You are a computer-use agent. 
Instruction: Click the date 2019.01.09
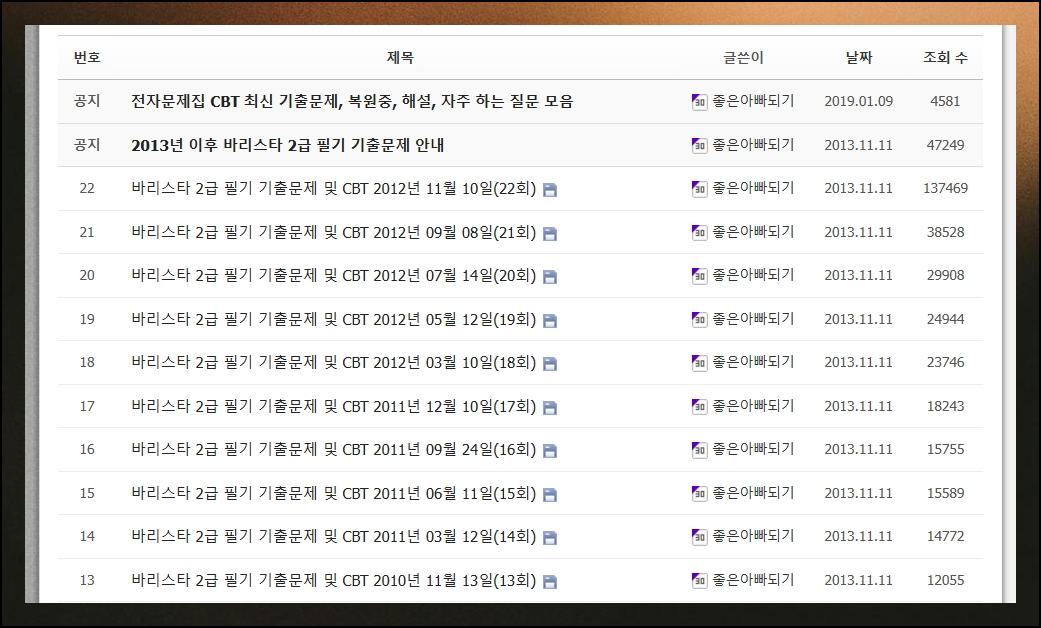[858, 102]
